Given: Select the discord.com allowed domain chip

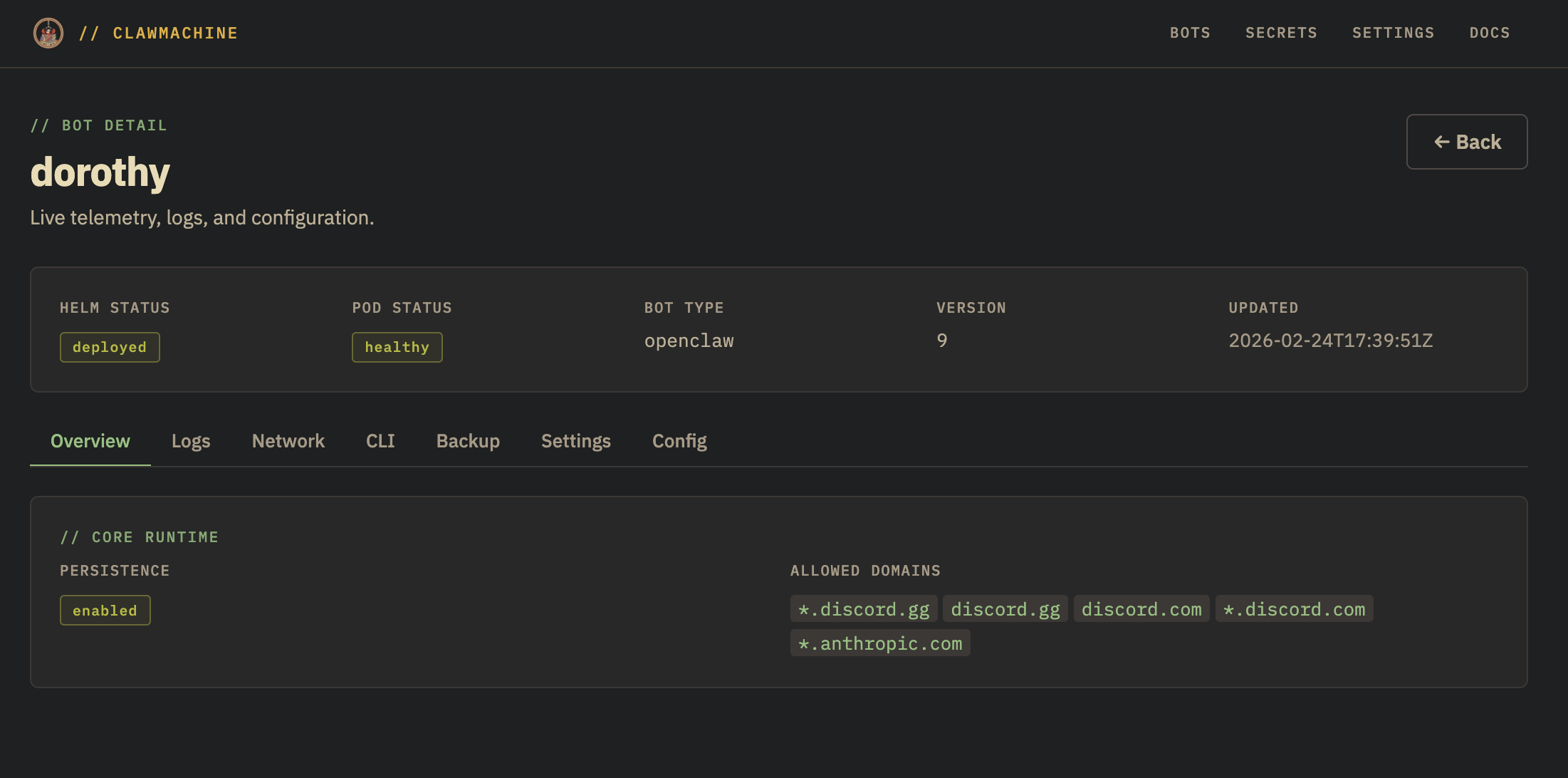Looking at the screenshot, I should tap(1141, 608).
